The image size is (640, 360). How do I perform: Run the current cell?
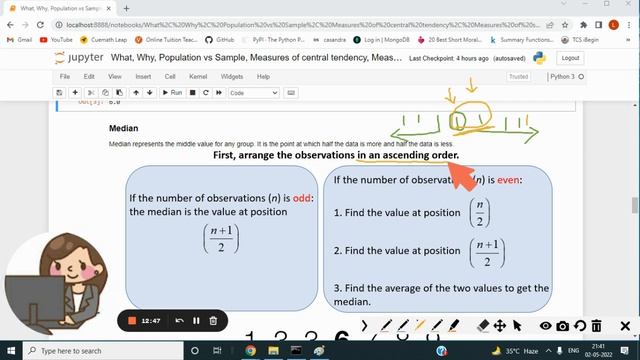[x=172, y=93]
